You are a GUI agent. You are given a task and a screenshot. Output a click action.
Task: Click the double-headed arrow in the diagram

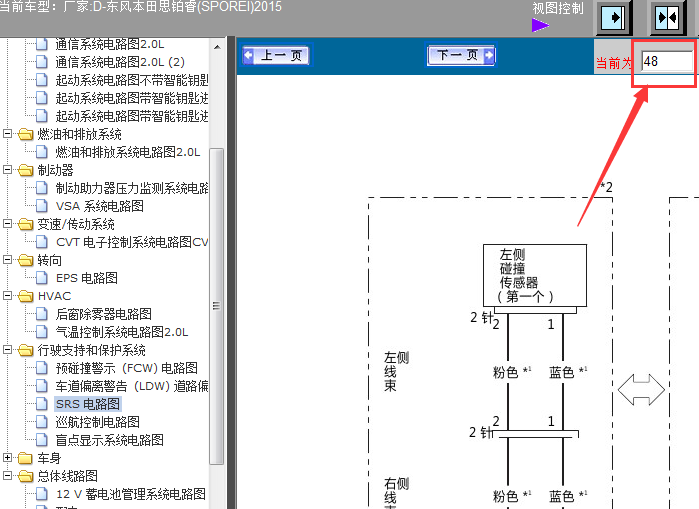(x=641, y=390)
